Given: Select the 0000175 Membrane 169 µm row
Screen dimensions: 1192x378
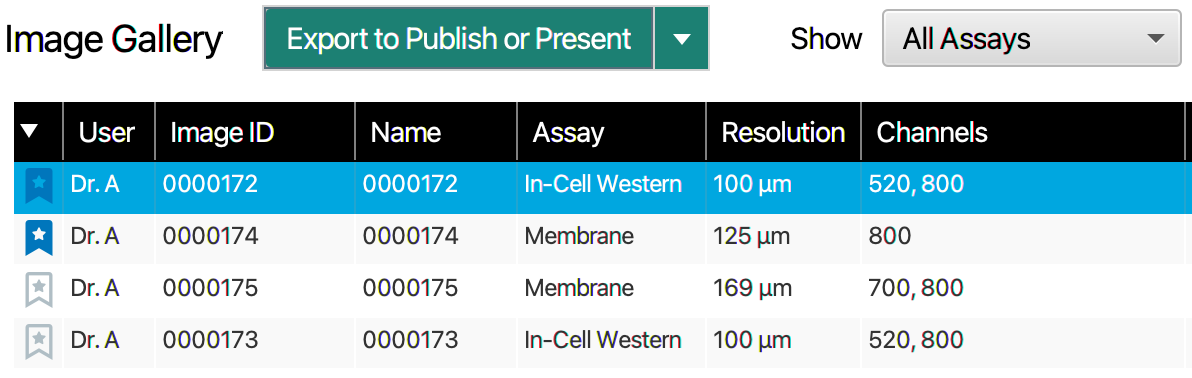Looking at the screenshot, I should pyautogui.click(x=602, y=290).
